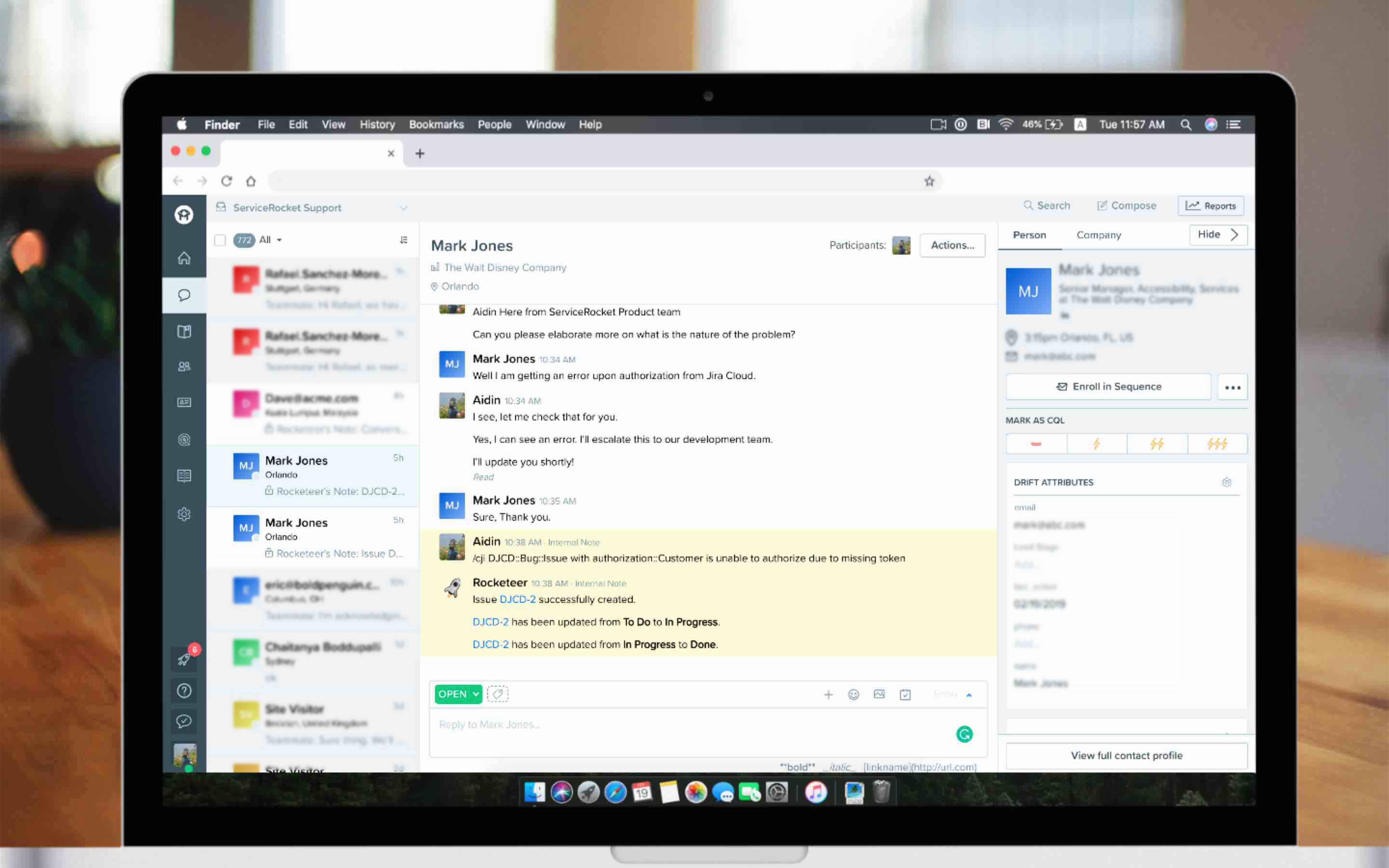Open the Actions... dropdown
Screen dimensions: 1389x868
click(952, 245)
